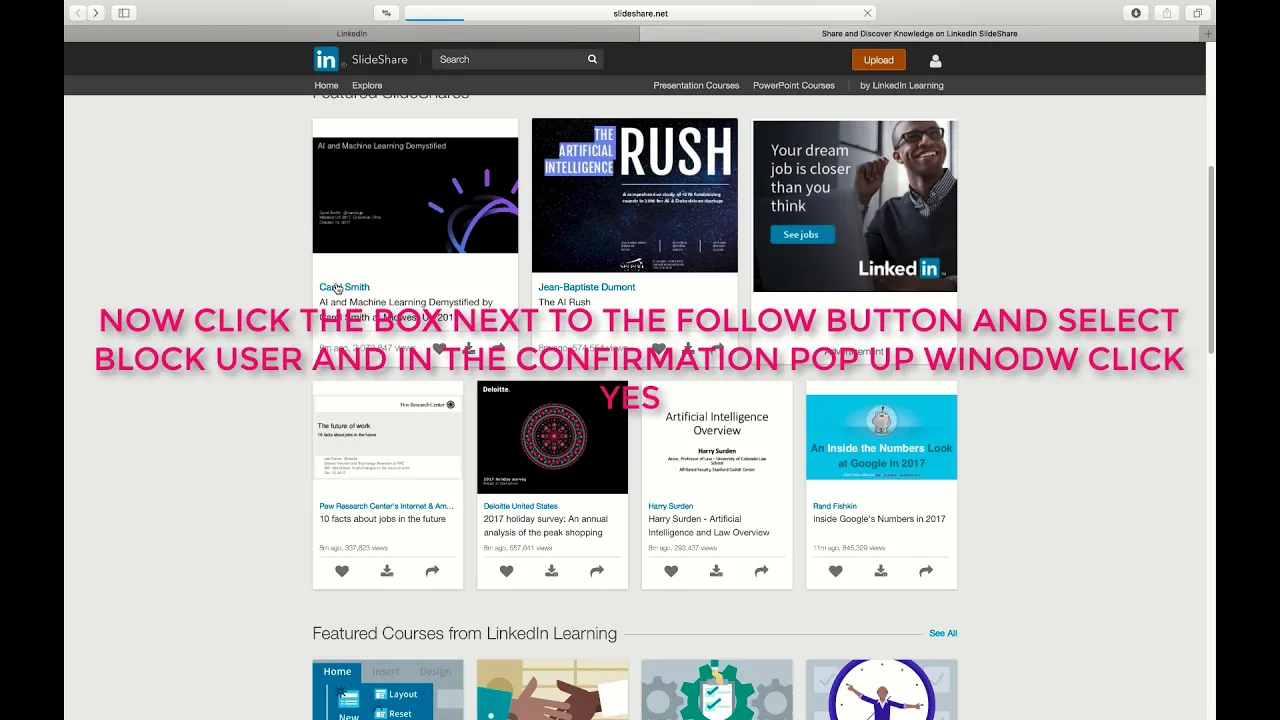The image size is (1280, 720).
Task: Open PowerPoint Courses link
Action: pyautogui.click(x=793, y=86)
